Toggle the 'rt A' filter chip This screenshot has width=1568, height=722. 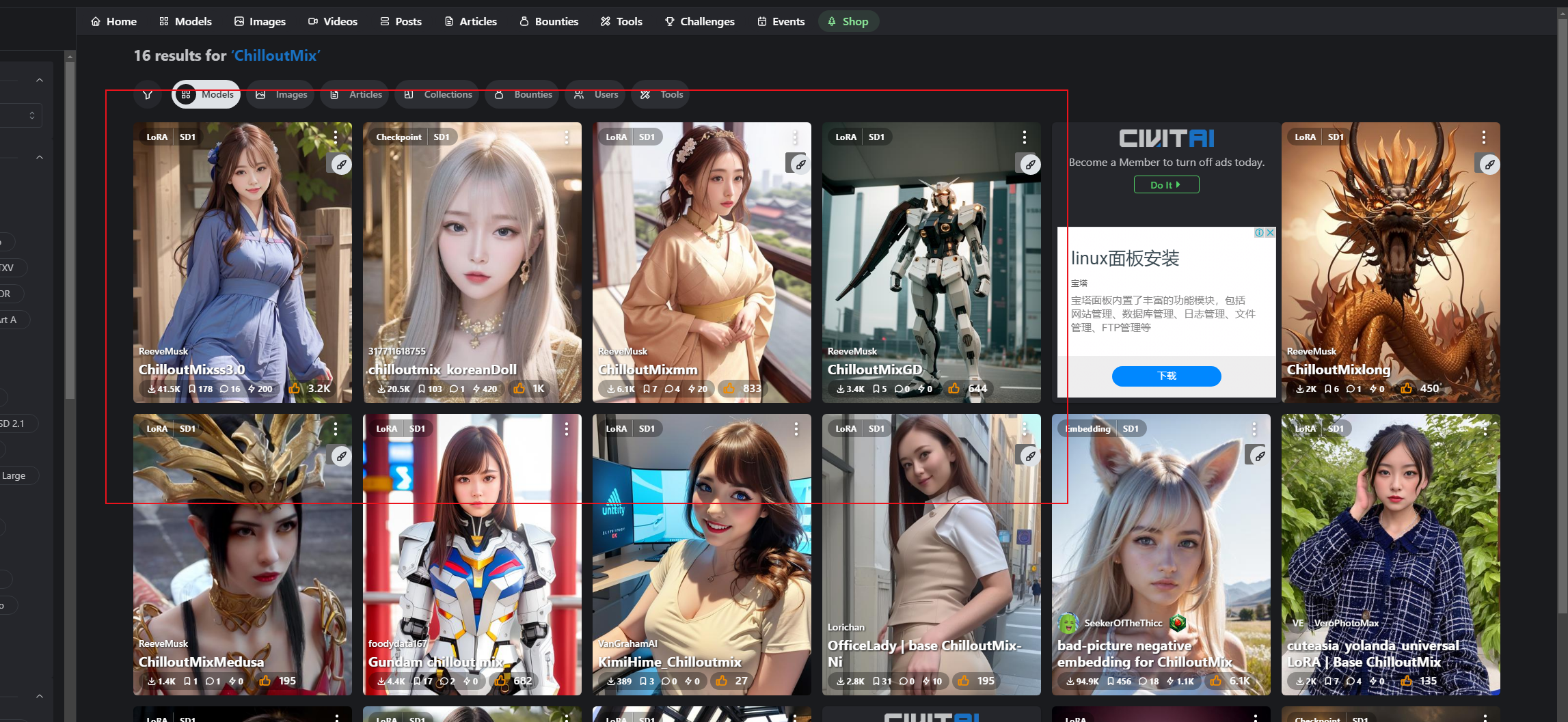click(x=14, y=320)
